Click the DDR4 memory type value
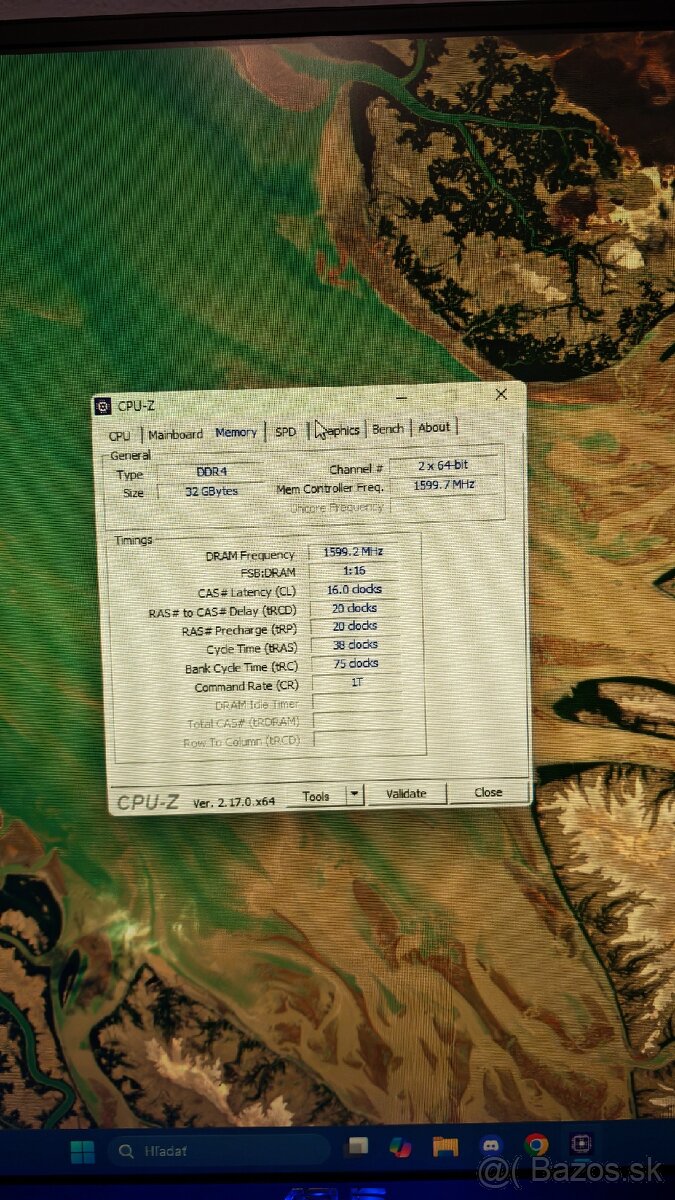 tap(210, 472)
